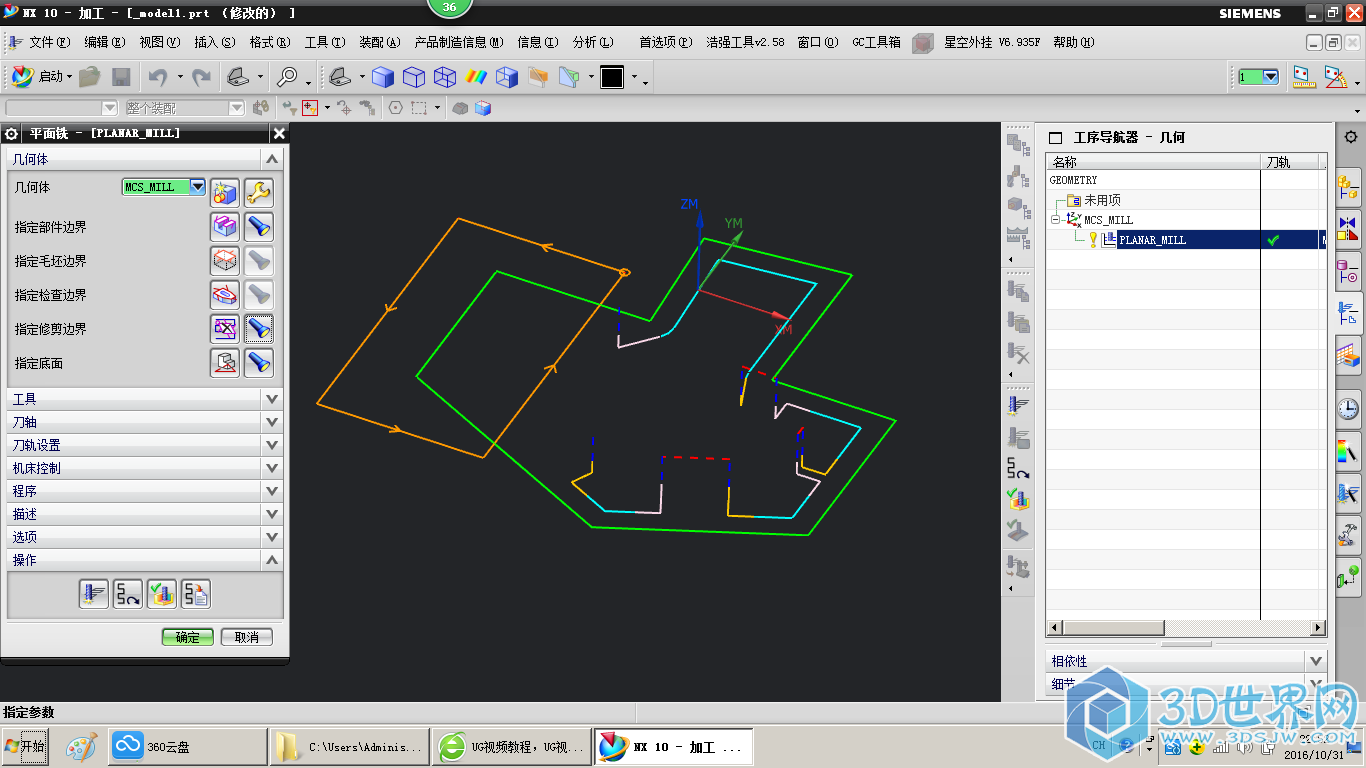Close the 平面铣 dialog
The width and height of the screenshot is (1366, 768).
pyautogui.click(x=279, y=133)
